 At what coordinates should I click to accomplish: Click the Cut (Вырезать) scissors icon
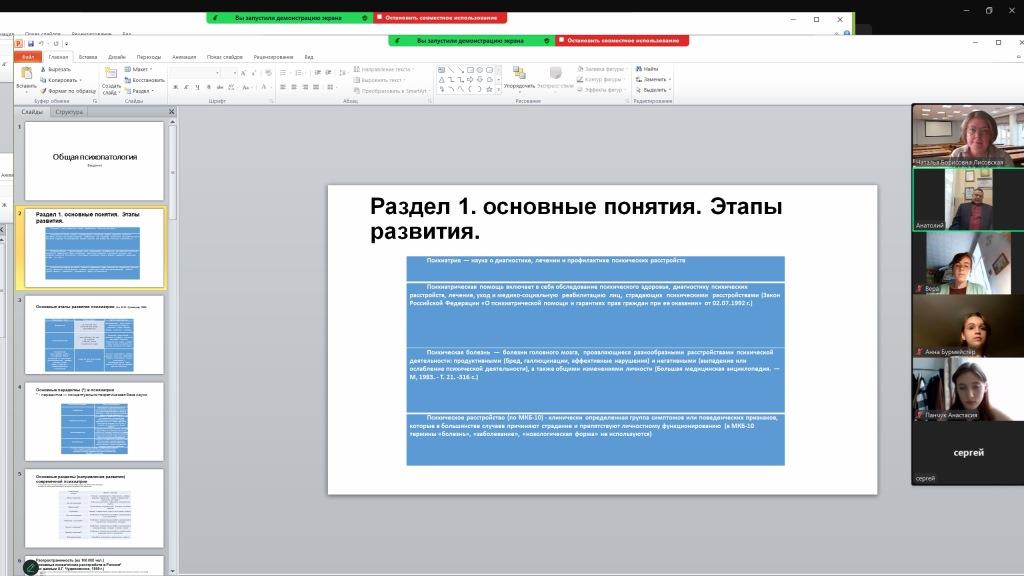tap(44, 69)
